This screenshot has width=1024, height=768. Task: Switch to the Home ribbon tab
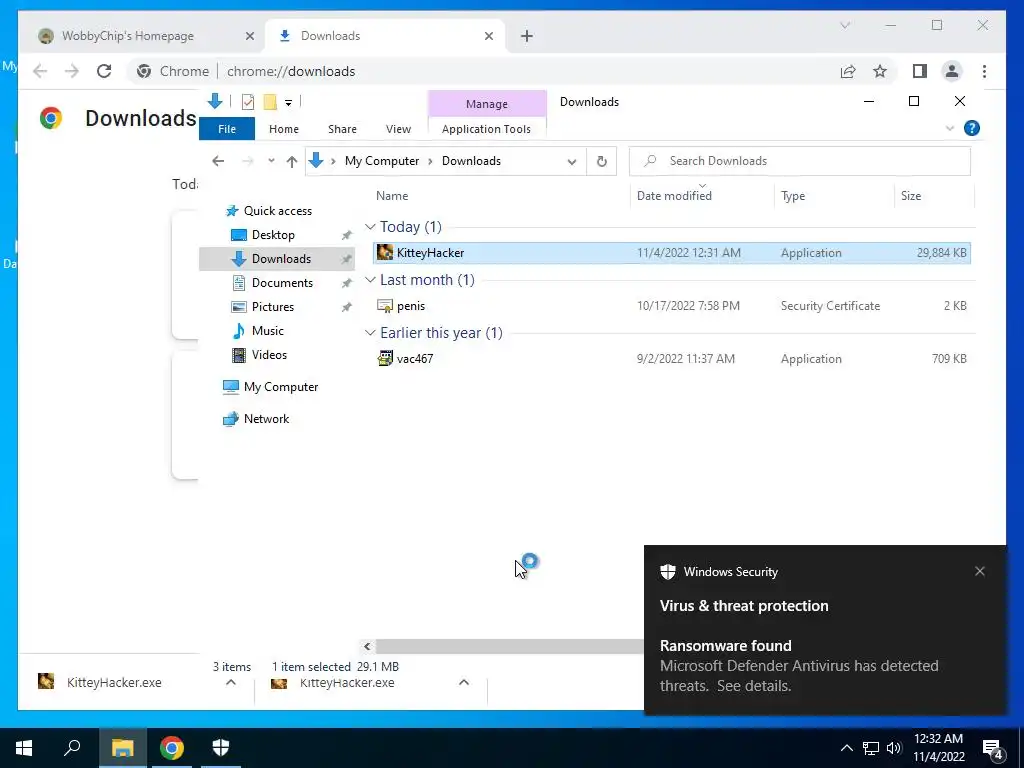(x=283, y=129)
